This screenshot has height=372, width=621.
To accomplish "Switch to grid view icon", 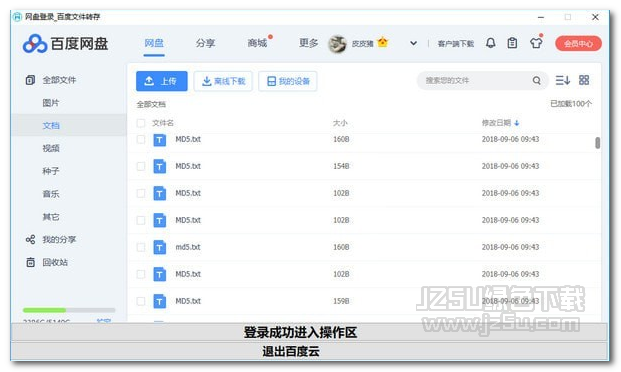I will pos(584,80).
